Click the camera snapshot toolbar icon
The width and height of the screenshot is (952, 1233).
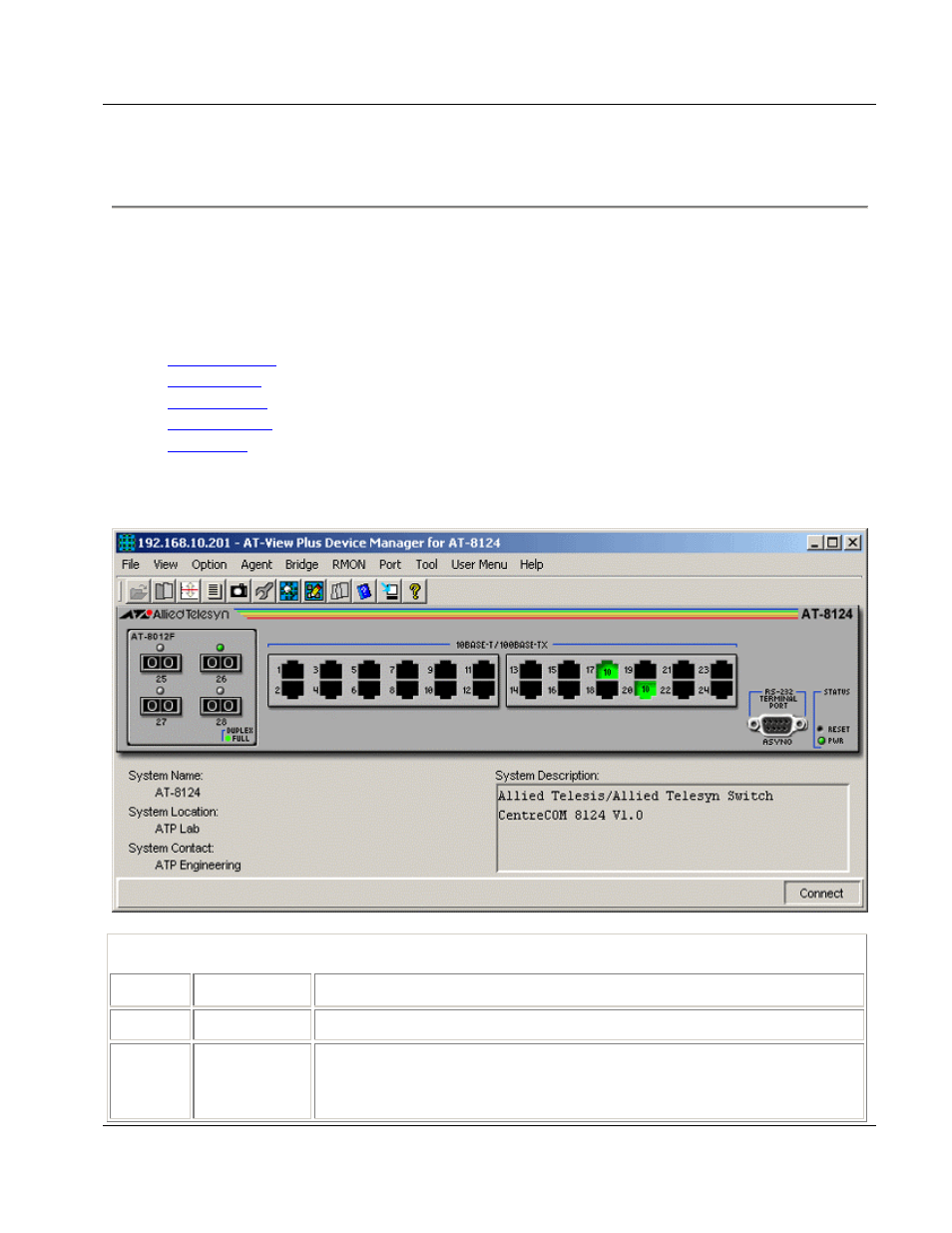pos(238,591)
